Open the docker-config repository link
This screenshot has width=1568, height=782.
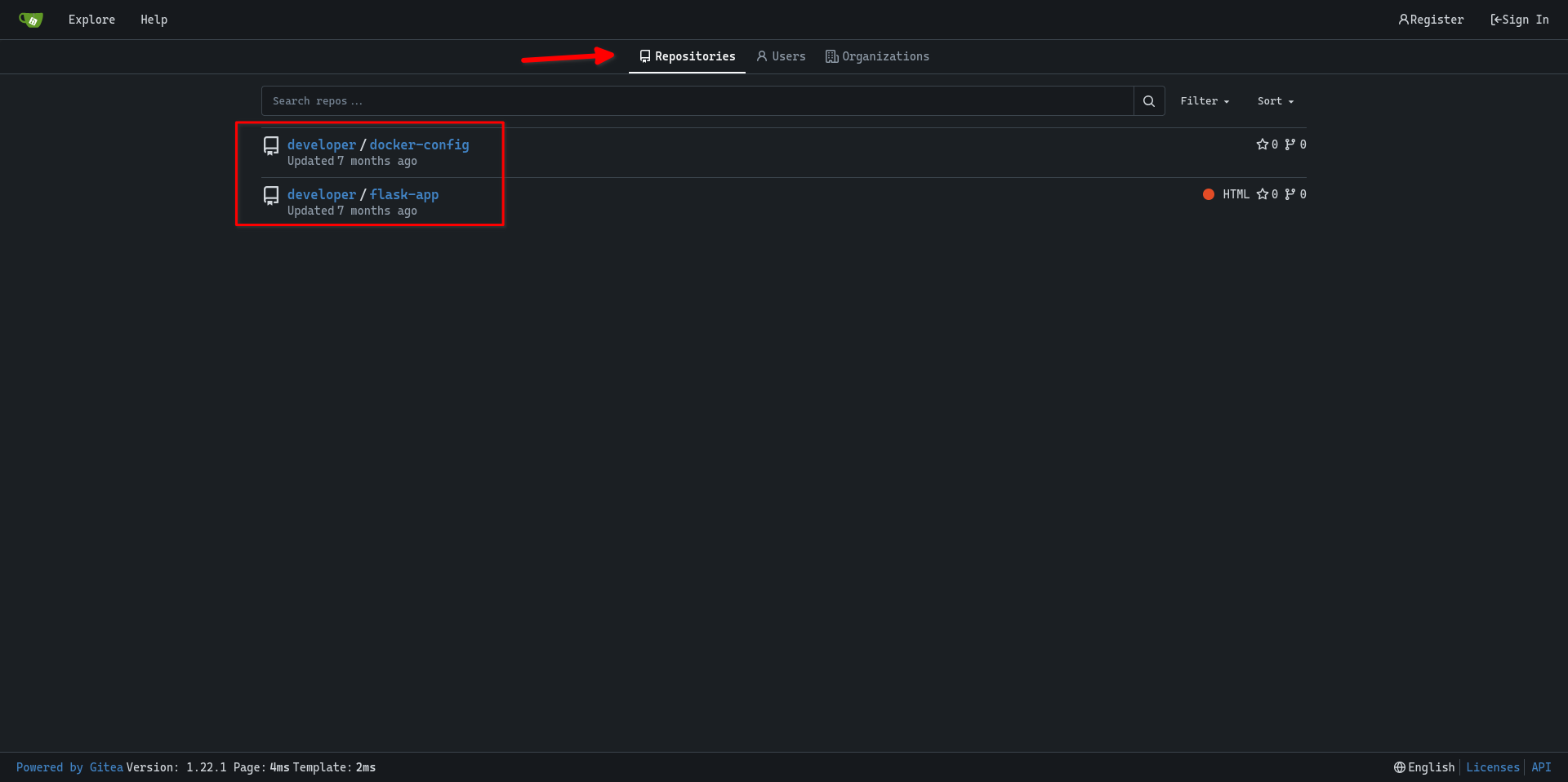(419, 144)
